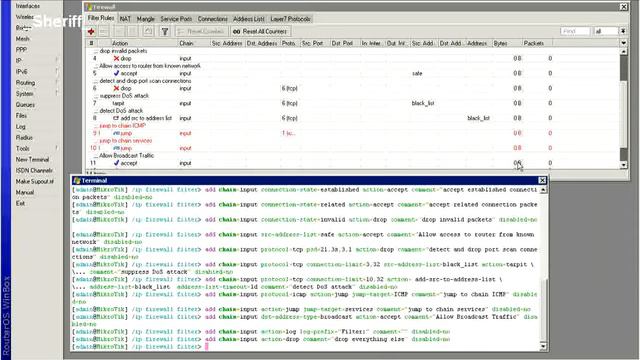Click the jump icon in rule 9
The width and height of the screenshot is (640, 360).
(x=116, y=133)
